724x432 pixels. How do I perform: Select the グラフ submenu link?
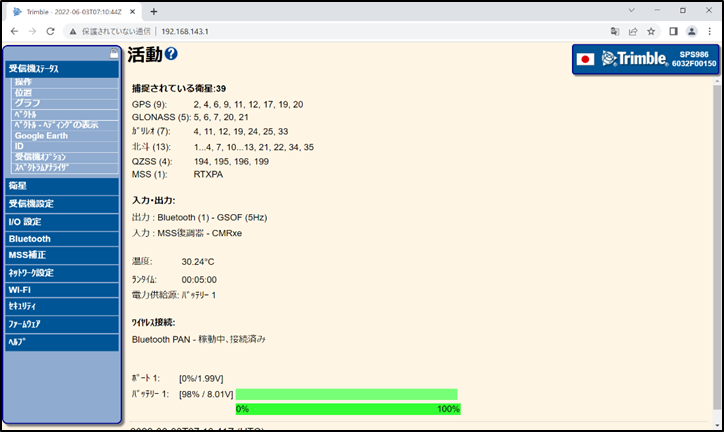[x=28, y=103]
